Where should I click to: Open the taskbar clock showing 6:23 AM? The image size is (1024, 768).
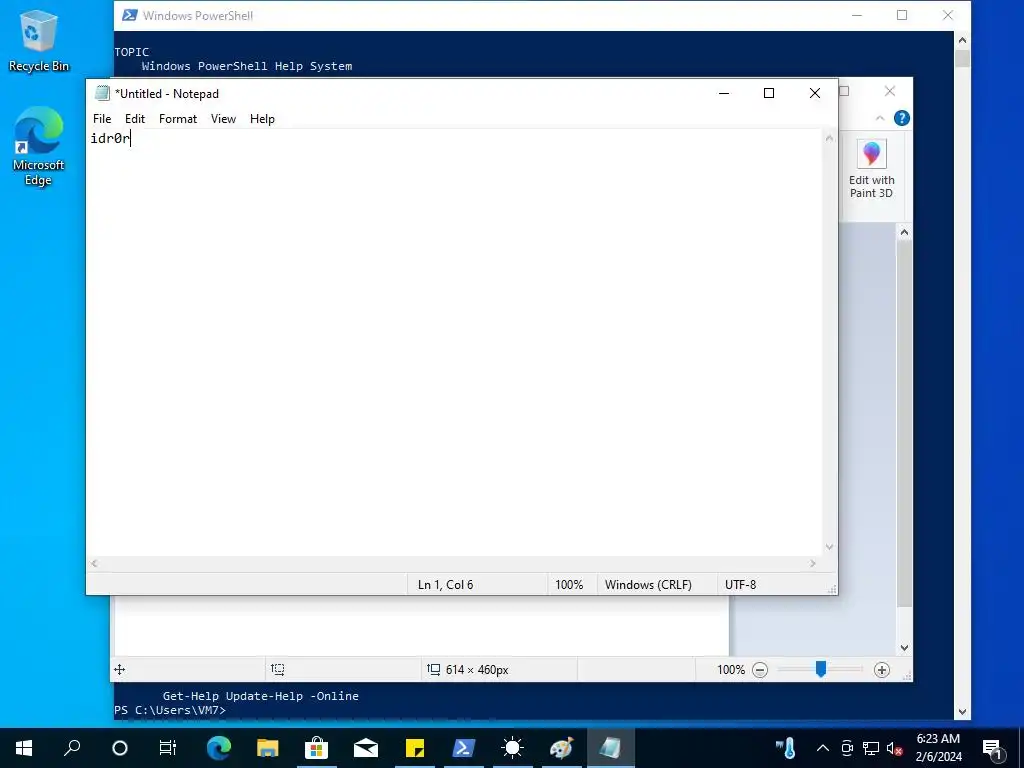[938, 748]
